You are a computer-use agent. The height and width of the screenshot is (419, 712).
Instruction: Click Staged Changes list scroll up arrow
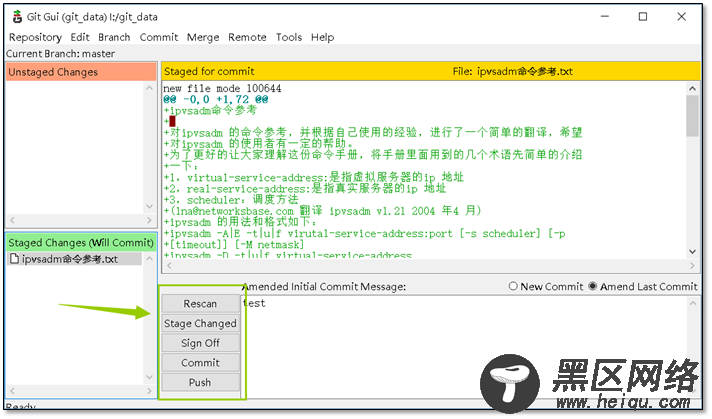[149, 259]
